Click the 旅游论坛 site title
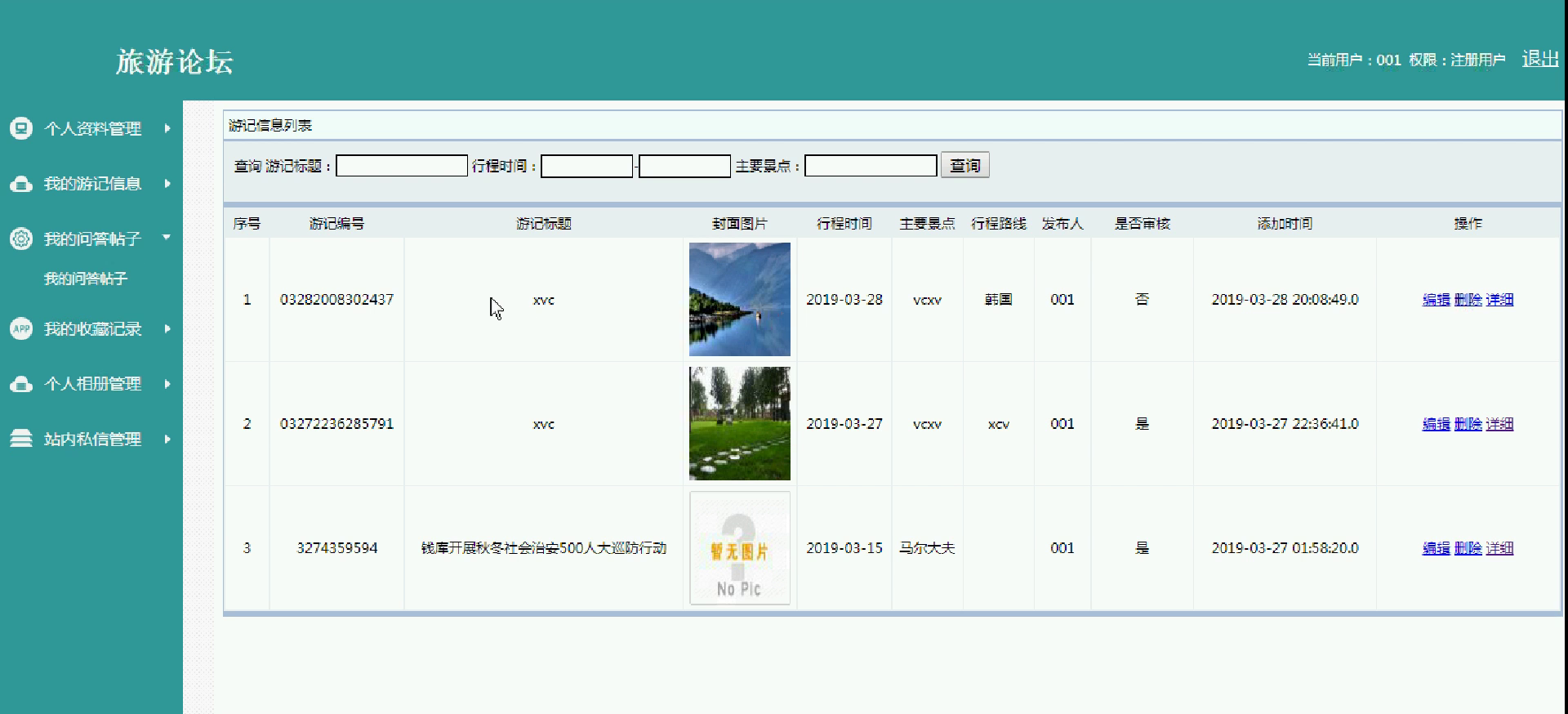1568x714 pixels. coord(175,61)
